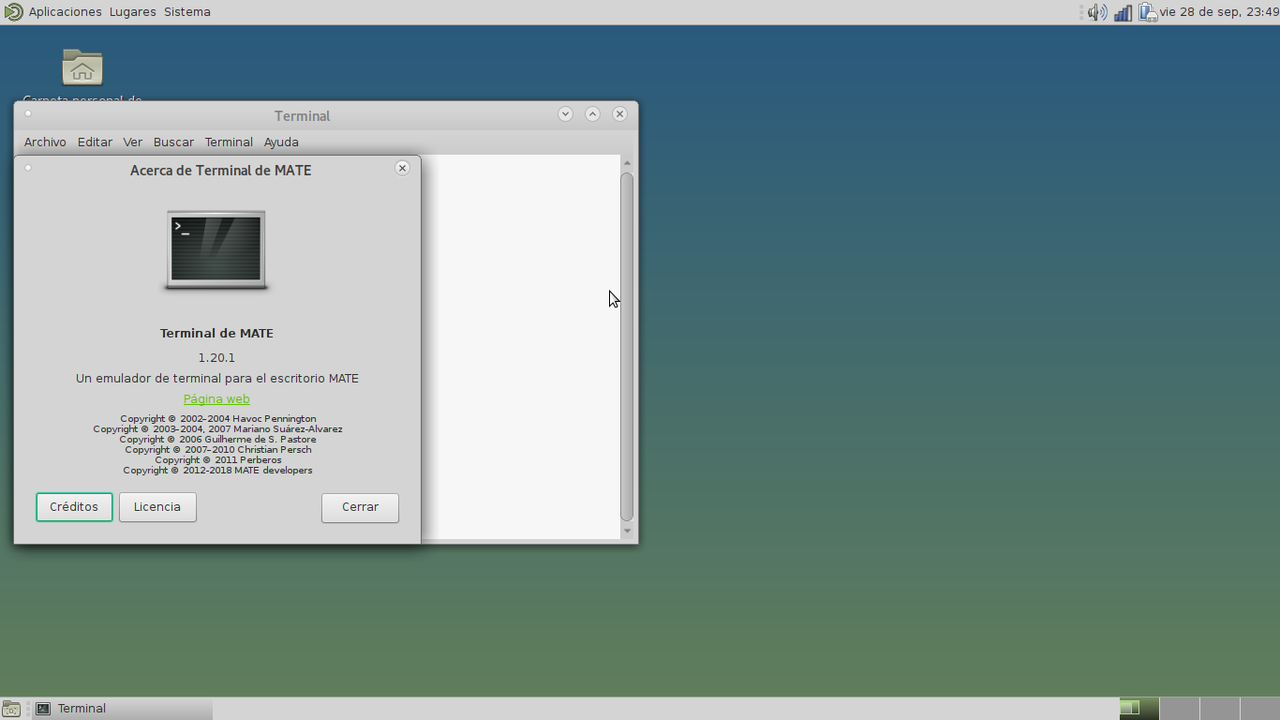Click the MATE developers copyright line
1280x720 pixels.
click(218, 470)
